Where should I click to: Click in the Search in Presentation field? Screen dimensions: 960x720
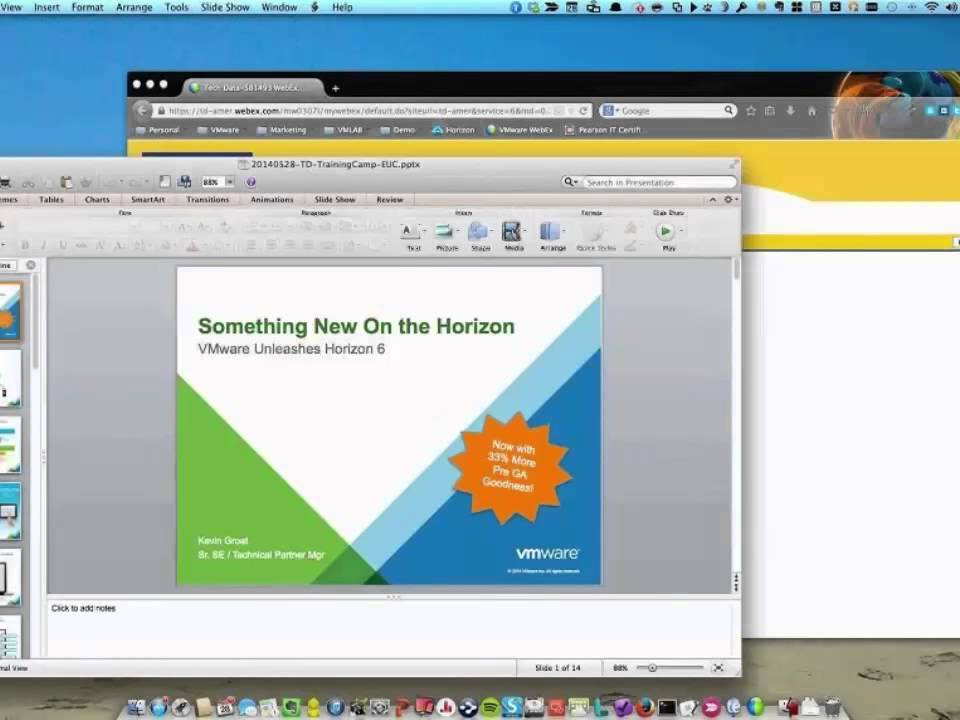point(658,182)
